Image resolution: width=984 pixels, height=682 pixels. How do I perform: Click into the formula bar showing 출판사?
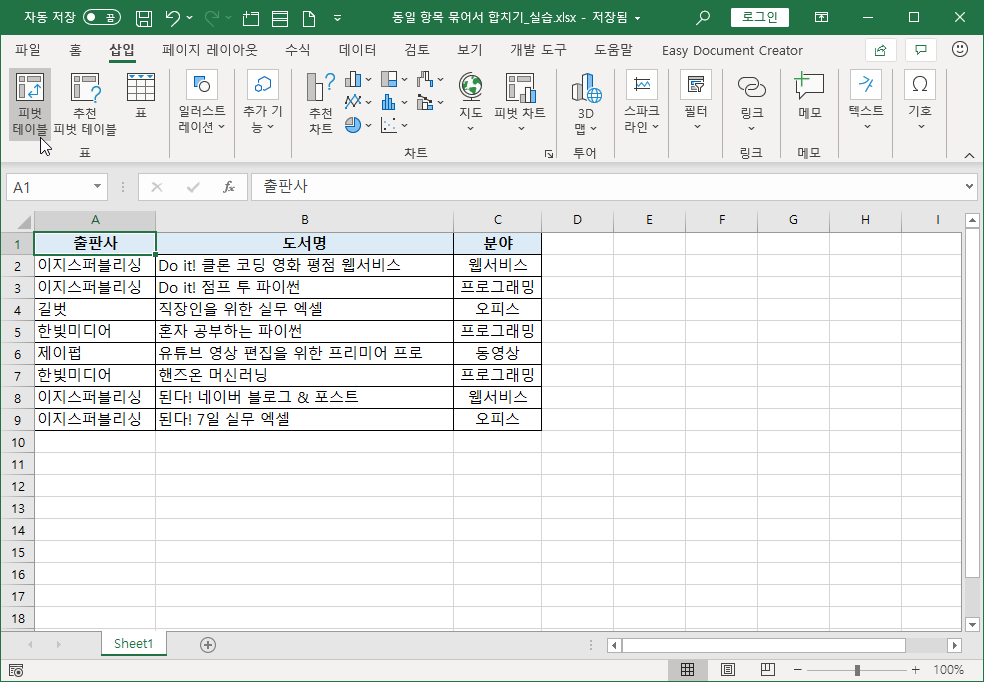(605, 186)
